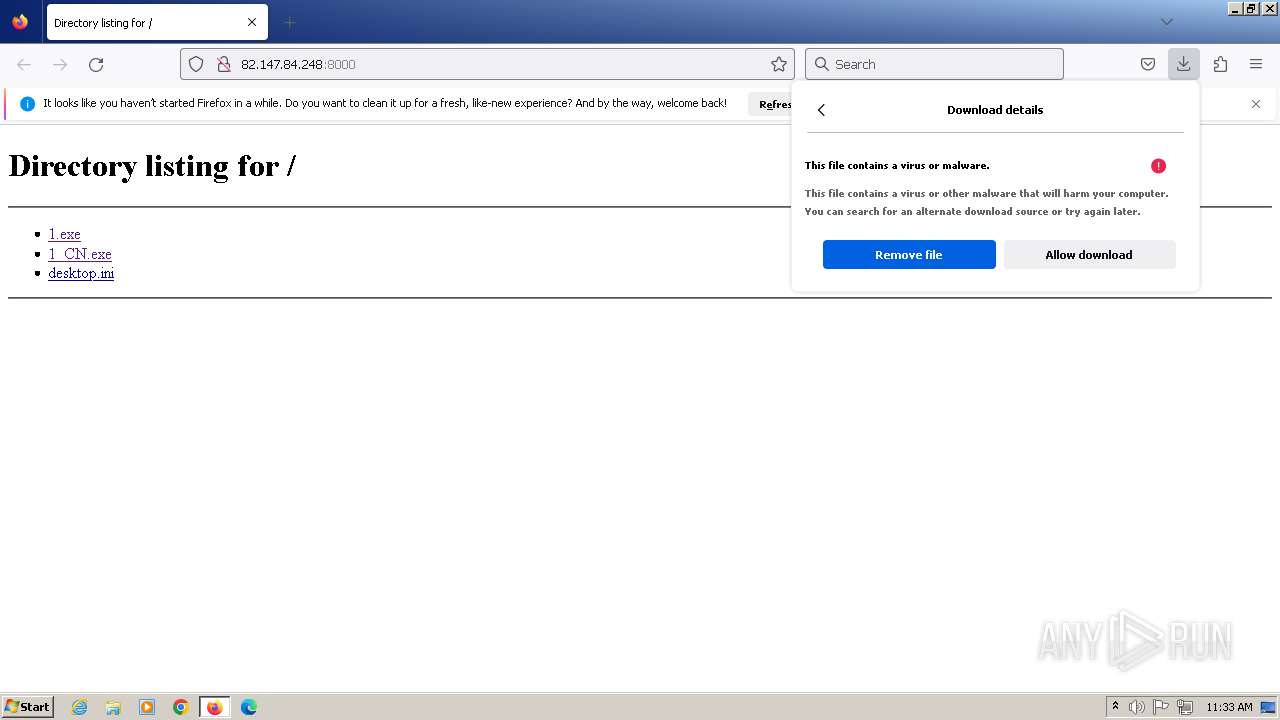
Task: Open tracking protection shield icon
Action: (x=196, y=64)
